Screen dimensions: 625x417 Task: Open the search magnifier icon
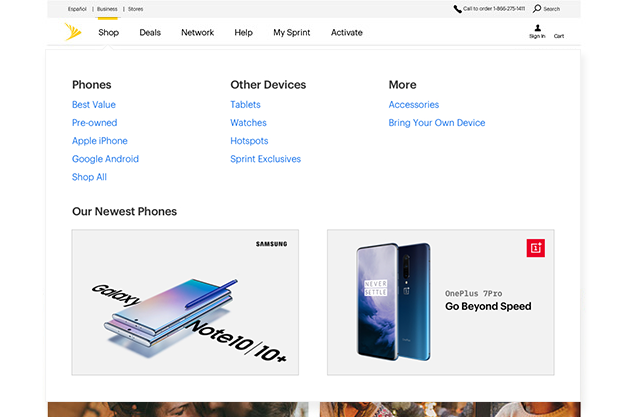pos(537,8)
